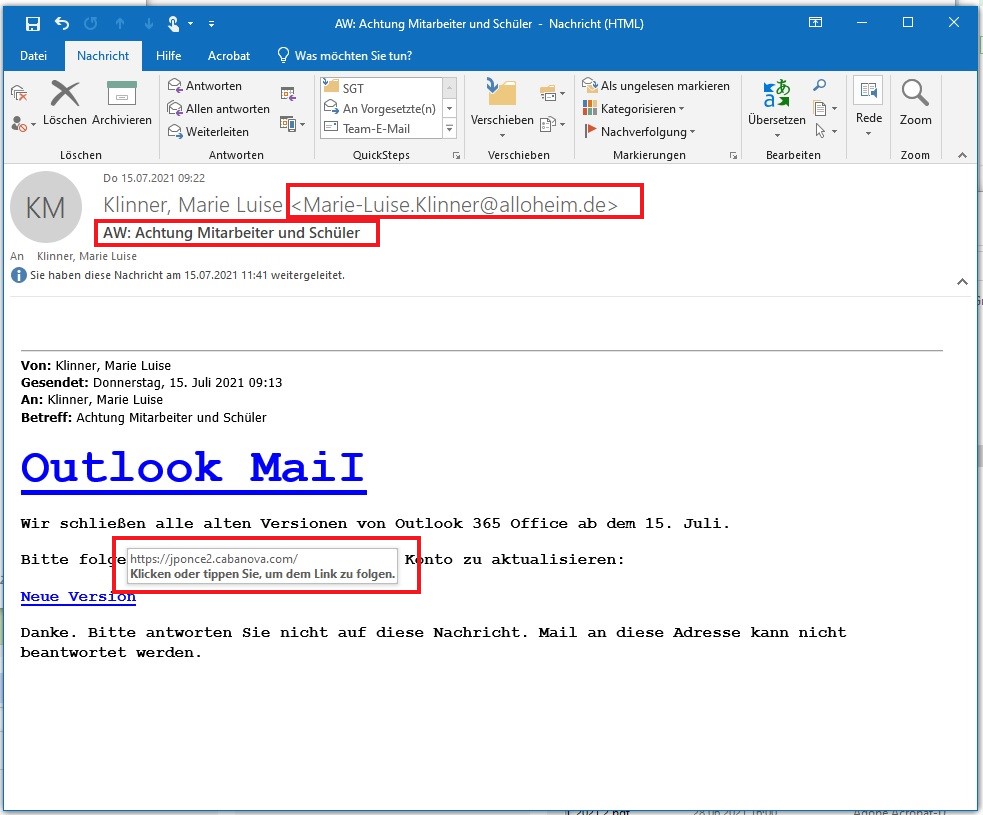Click the find magnifier in Bearbeiten group
This screenshot has width=983, height=815.
[x=819, y=85]
